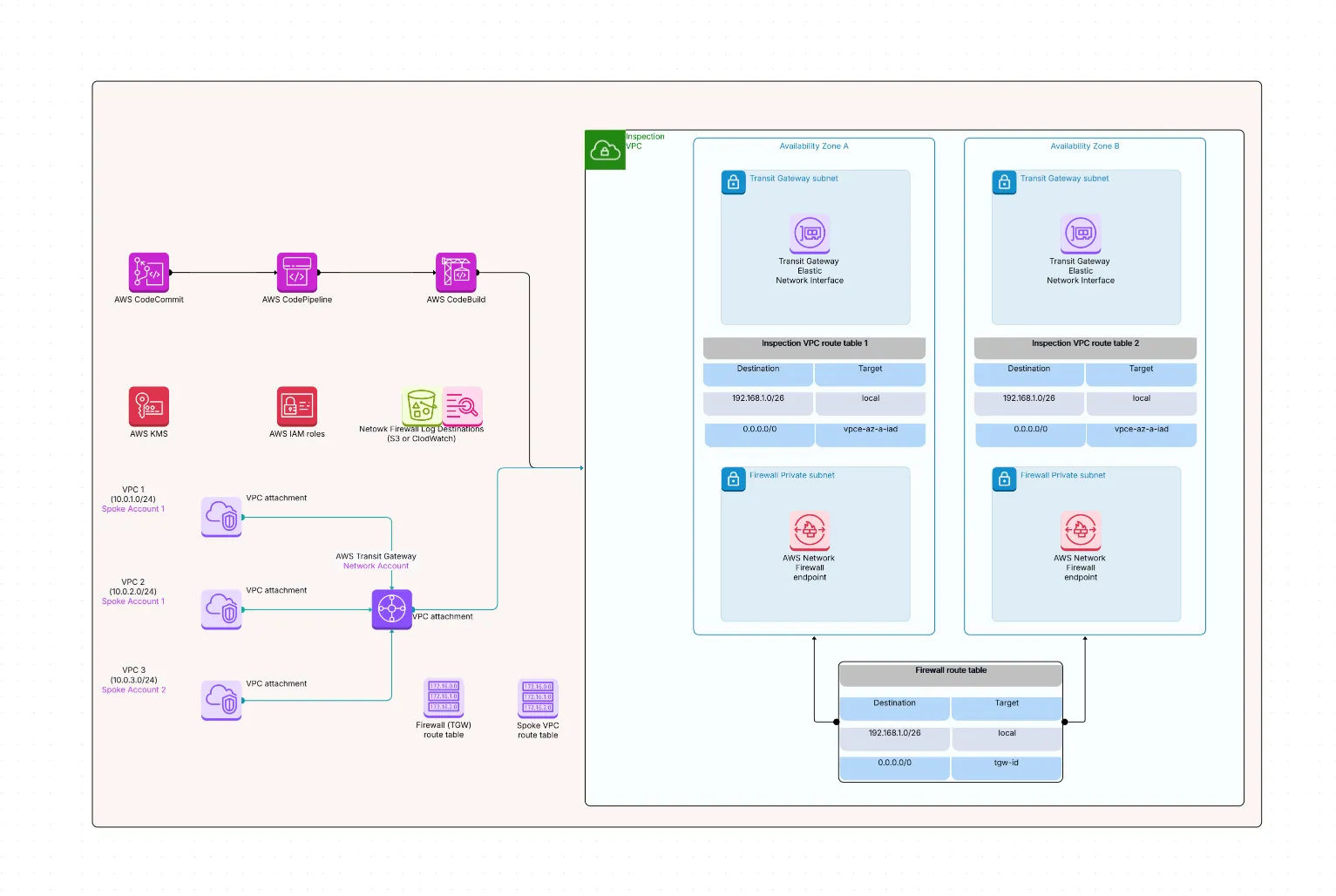Click the AWS Transit Gateway hub icon
This screenshot has height=896, width=1336.
point(391,609)
